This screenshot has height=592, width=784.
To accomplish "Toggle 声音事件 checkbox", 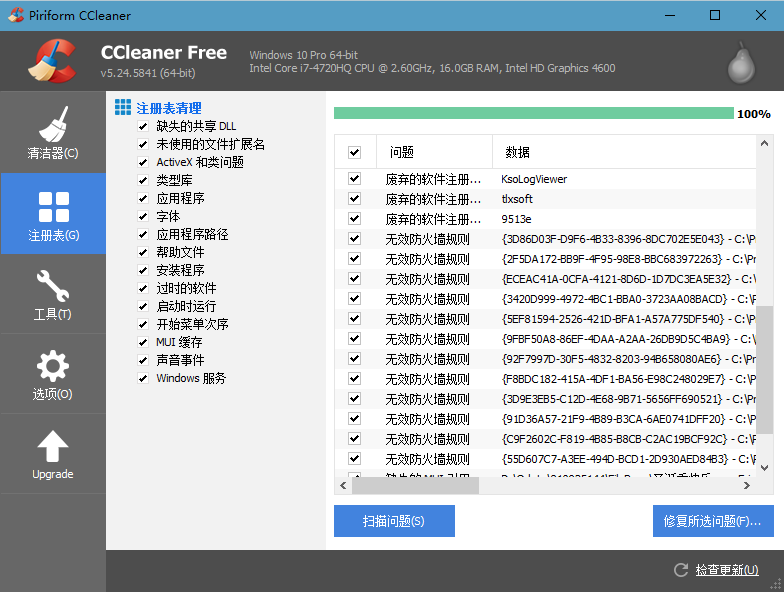I will [143, 360].
